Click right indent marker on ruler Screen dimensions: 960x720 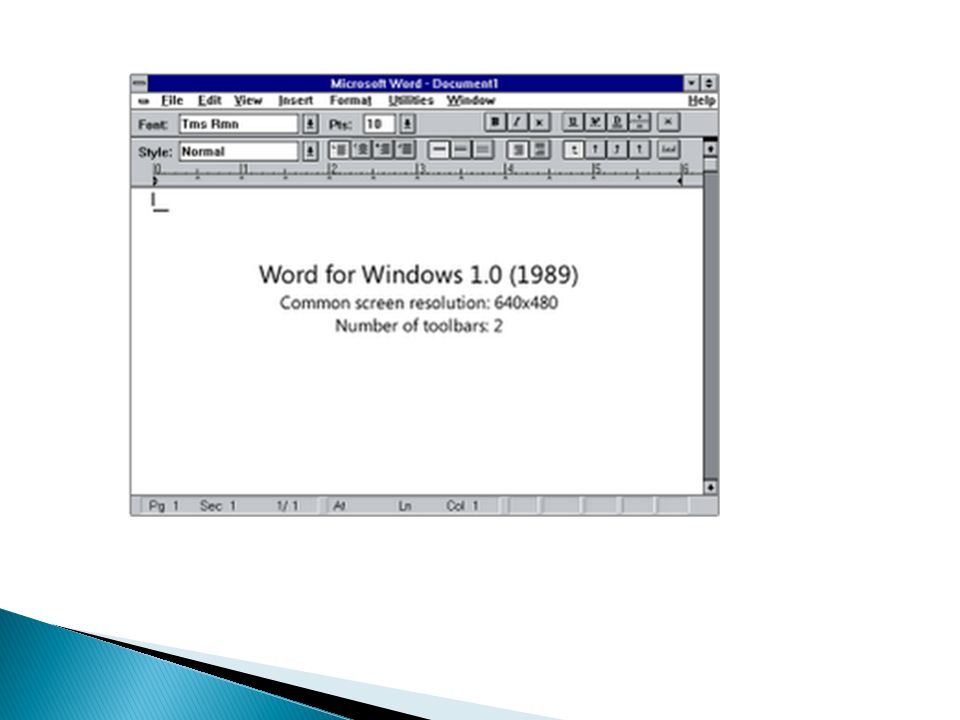[x=680, y=181]
